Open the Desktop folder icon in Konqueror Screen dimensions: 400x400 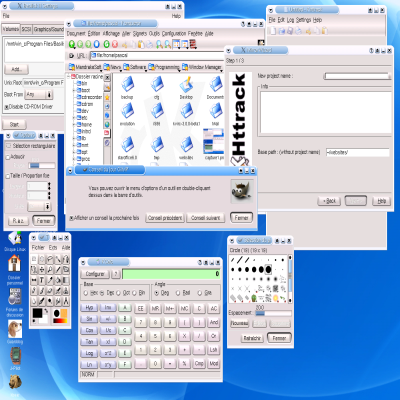186,87
